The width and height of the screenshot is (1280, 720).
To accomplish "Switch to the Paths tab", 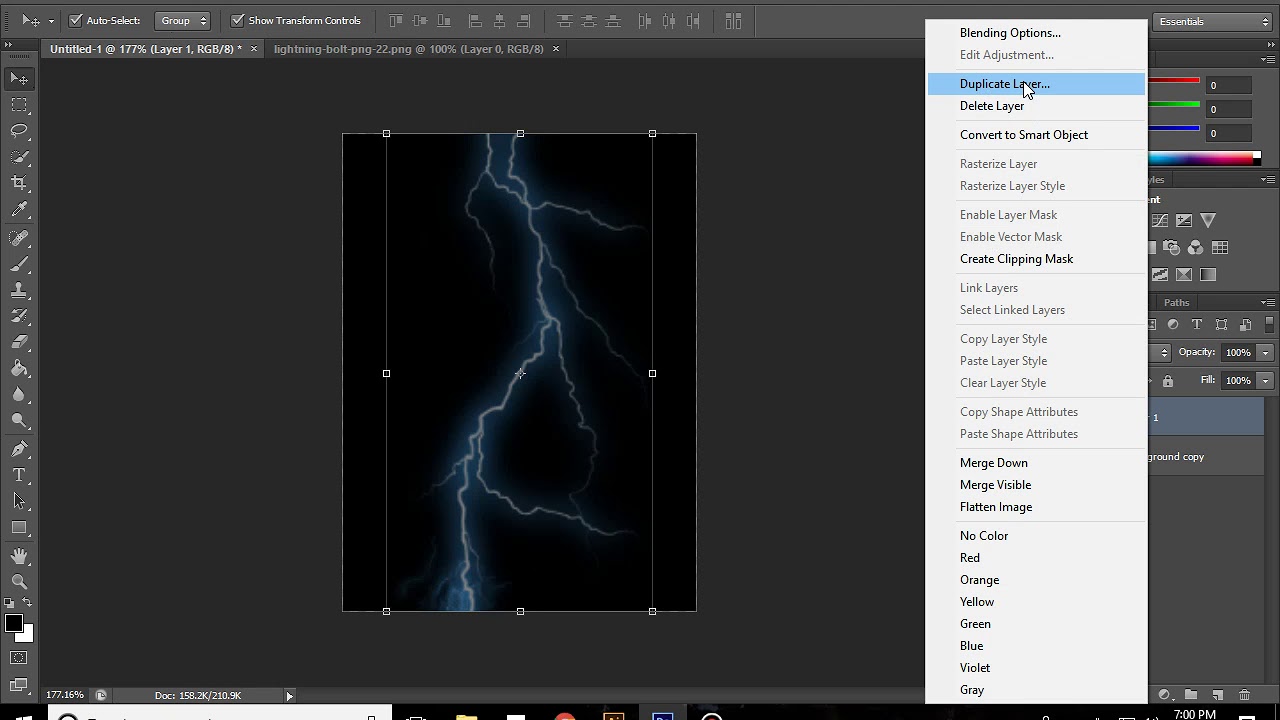I will click(1177, 302).
